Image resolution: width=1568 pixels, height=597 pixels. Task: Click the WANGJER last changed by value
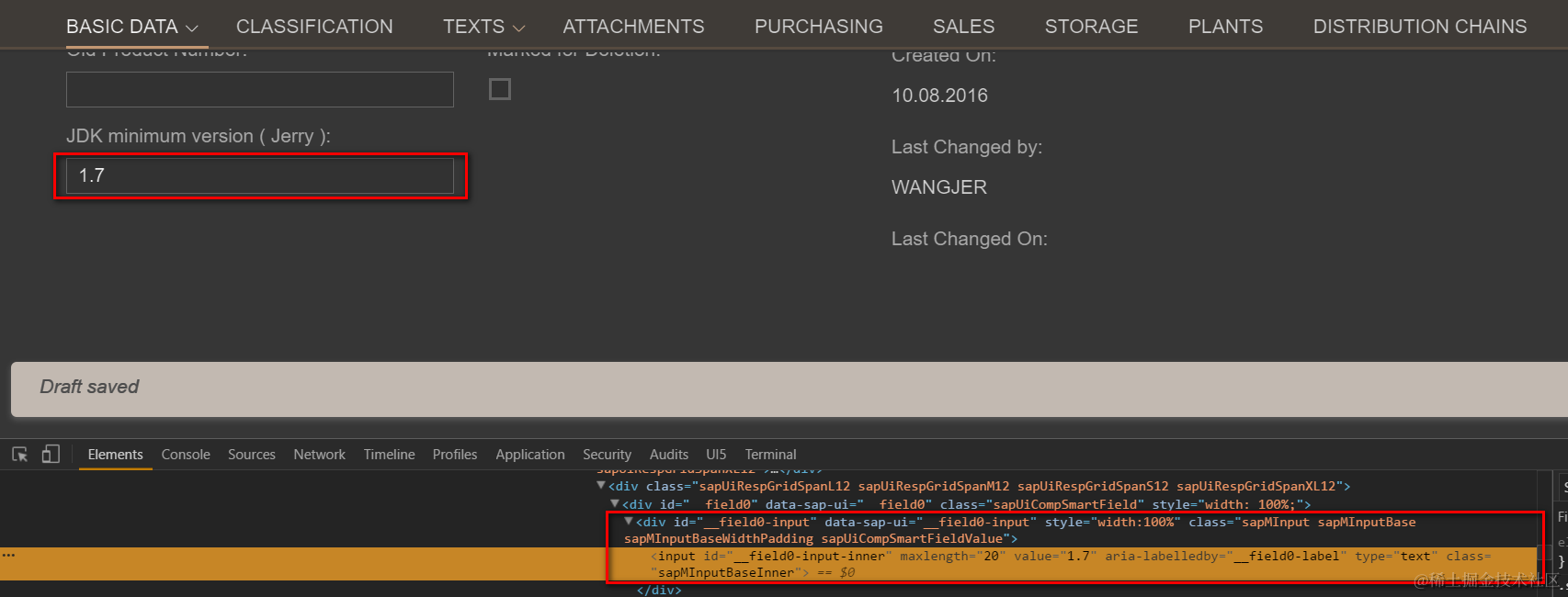click(939, 187)
